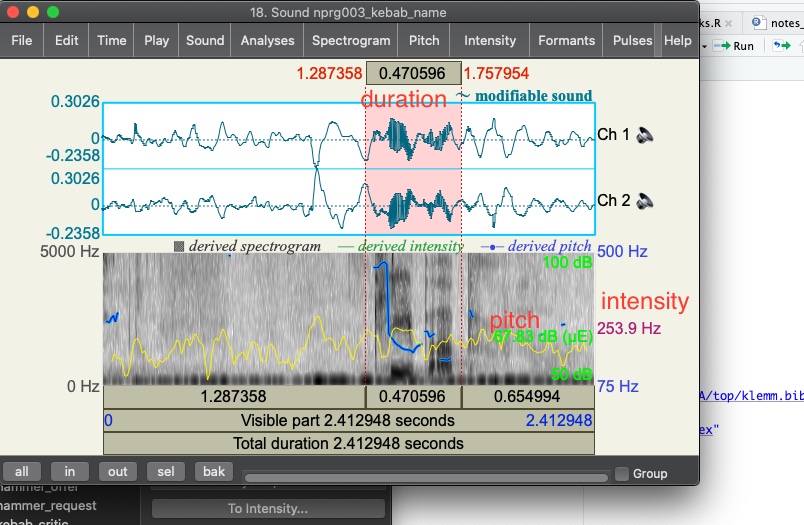Click the 'out' zoom out button
The height and width of the screenshot is (525, 804).
(118, 471)
